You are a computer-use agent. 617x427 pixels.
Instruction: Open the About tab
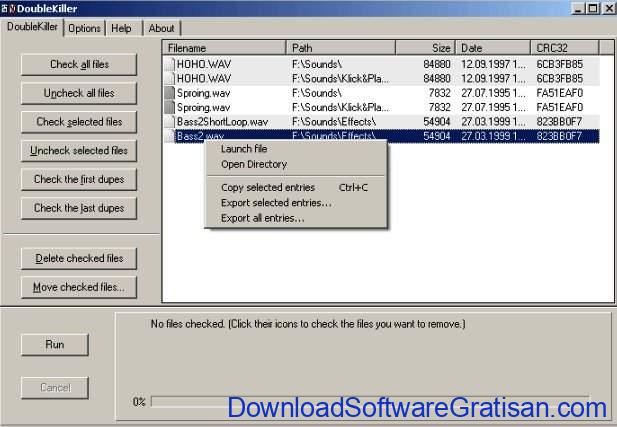coord(161,28)
